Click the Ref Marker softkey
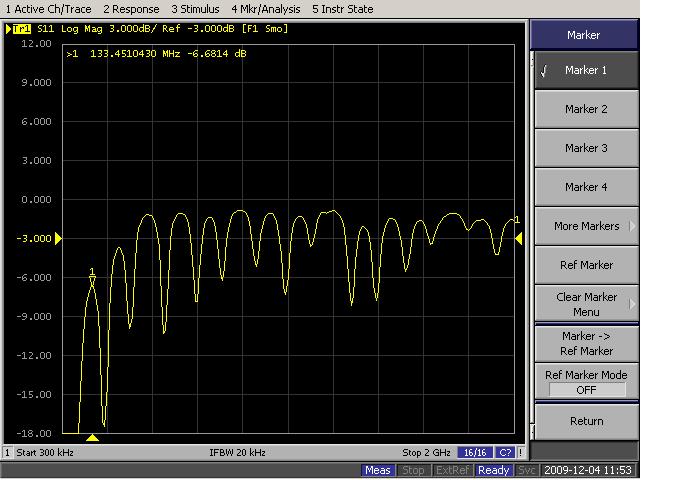685x480 pixels. (586, 265)
